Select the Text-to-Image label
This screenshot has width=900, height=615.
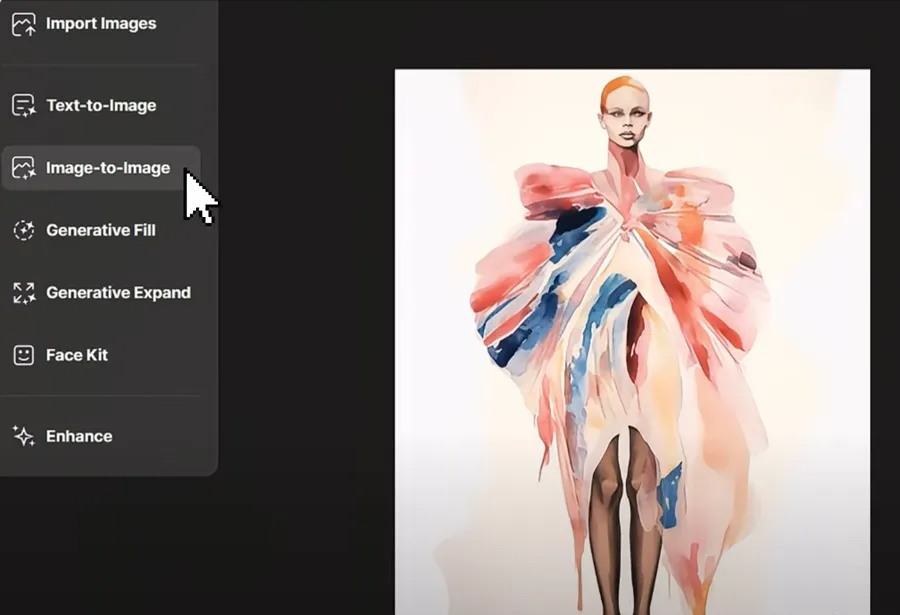pyautogui.click(x=101, y=106)
